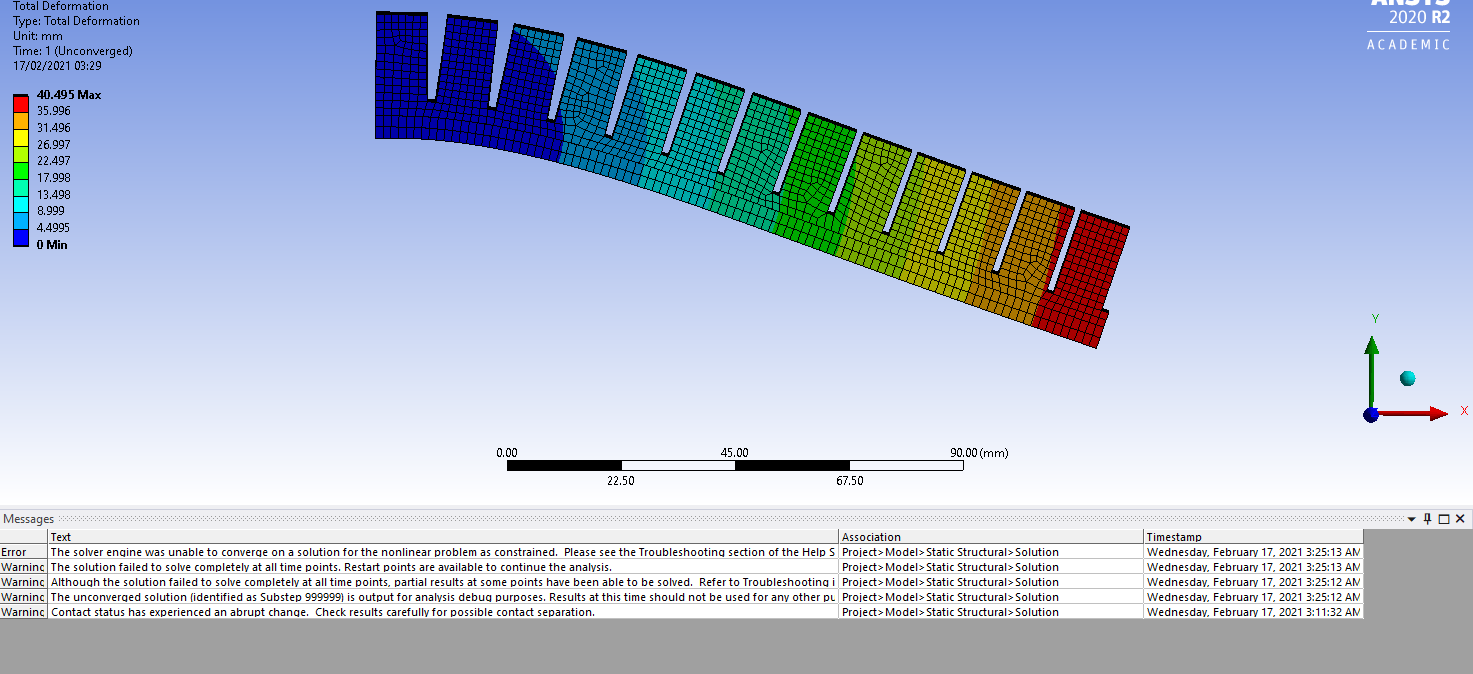This screenshot has width=1473, height=674.
Task: Click the 22.50 label on the scale ruler
Action: [621, 481]
